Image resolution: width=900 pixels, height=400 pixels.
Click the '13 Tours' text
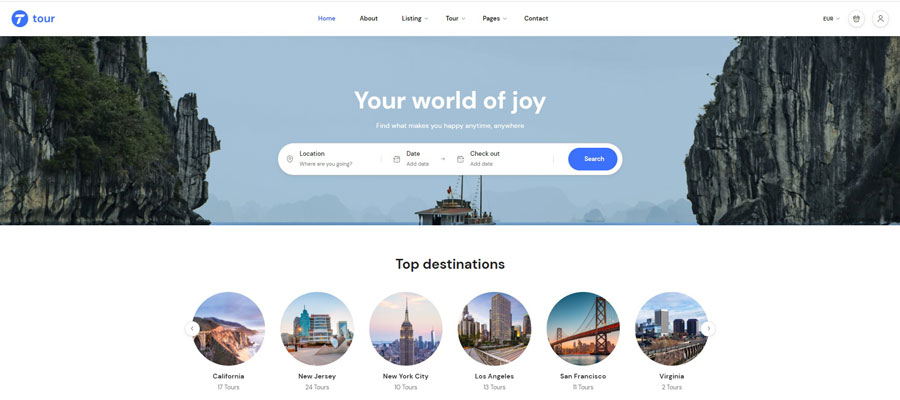[x=494, y=387]
